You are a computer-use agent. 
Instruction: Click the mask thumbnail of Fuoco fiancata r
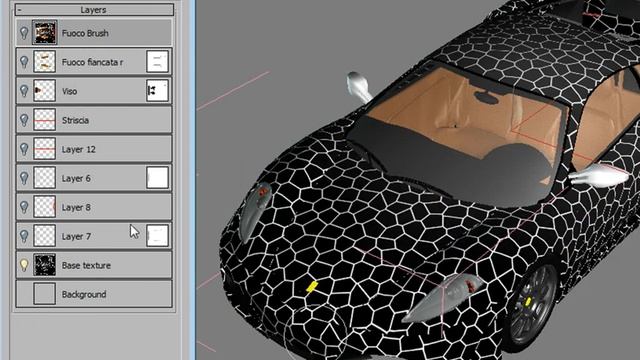click(x=158, y=62)
